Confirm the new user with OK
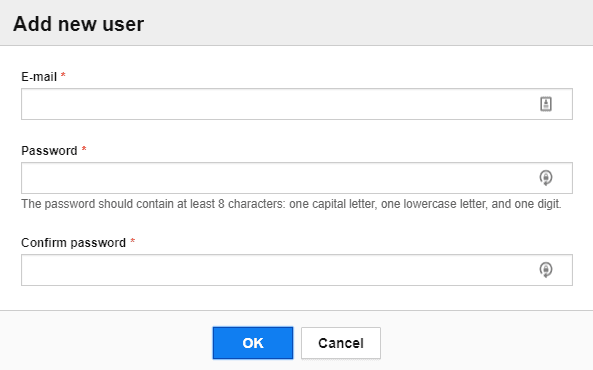This screenshot has height=370, width=593. click(x=253, y=343)
